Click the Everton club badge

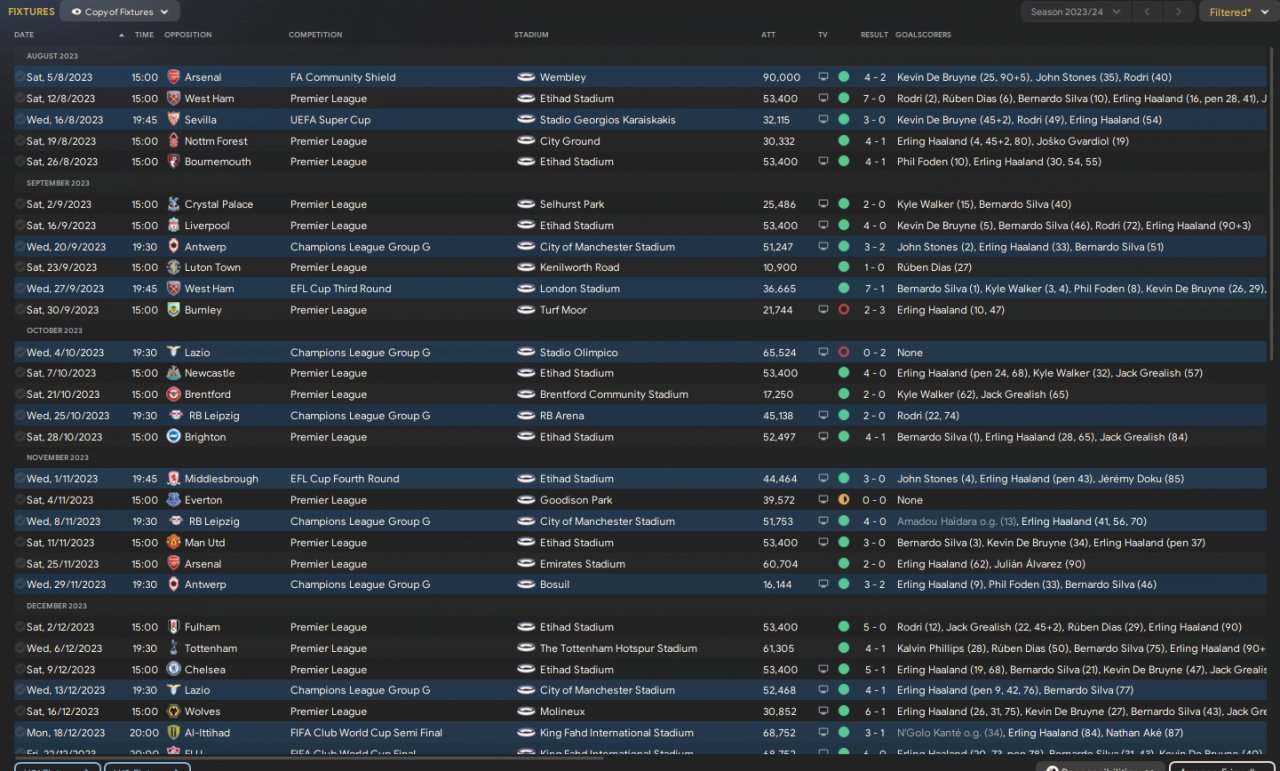pyautogui.click(x=174, y=500)
